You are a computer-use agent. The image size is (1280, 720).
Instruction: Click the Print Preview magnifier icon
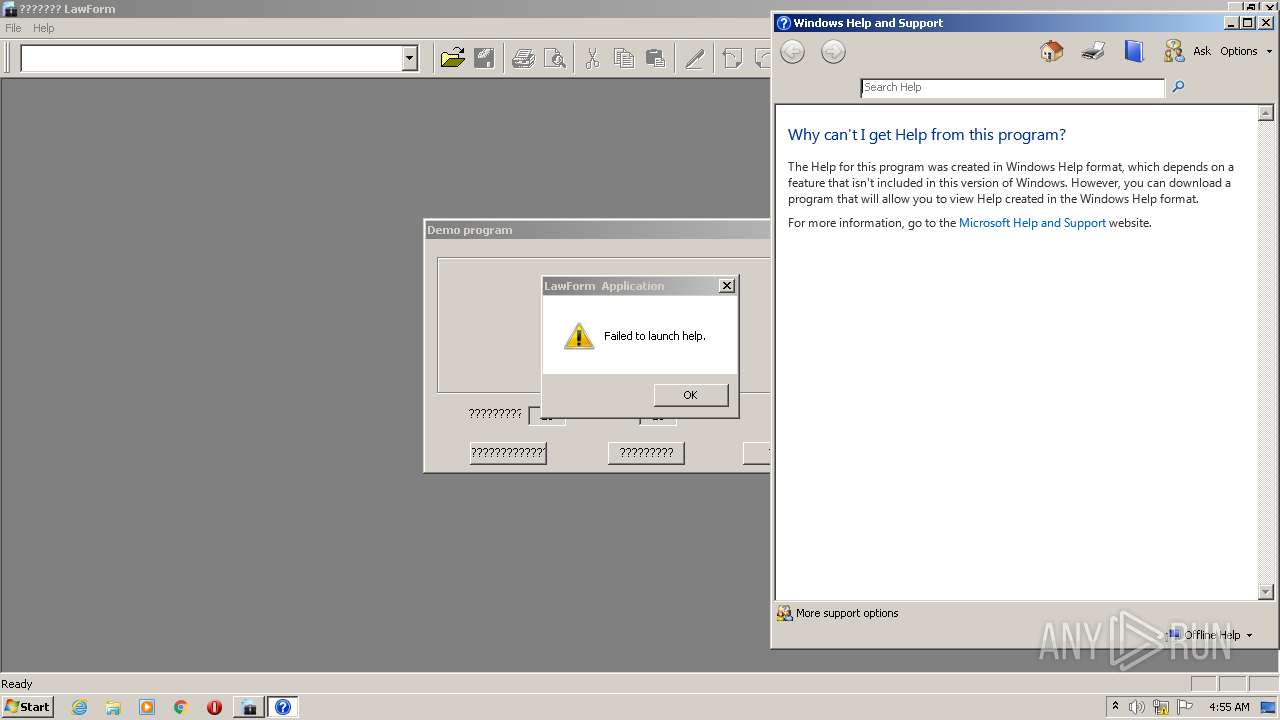(554, 58)
